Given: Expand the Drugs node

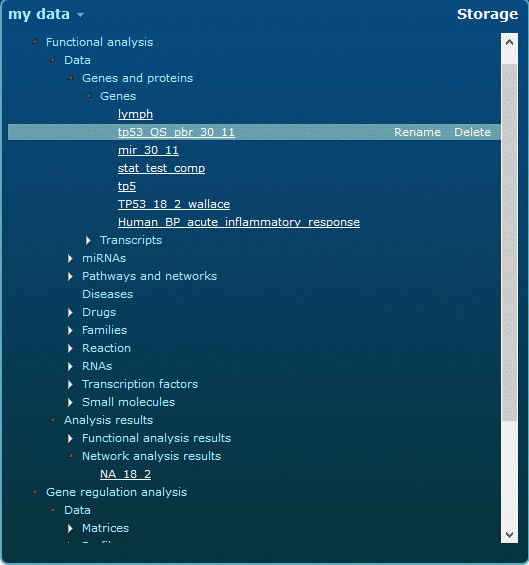Looking at the screenshot, I should coord(70,312).
